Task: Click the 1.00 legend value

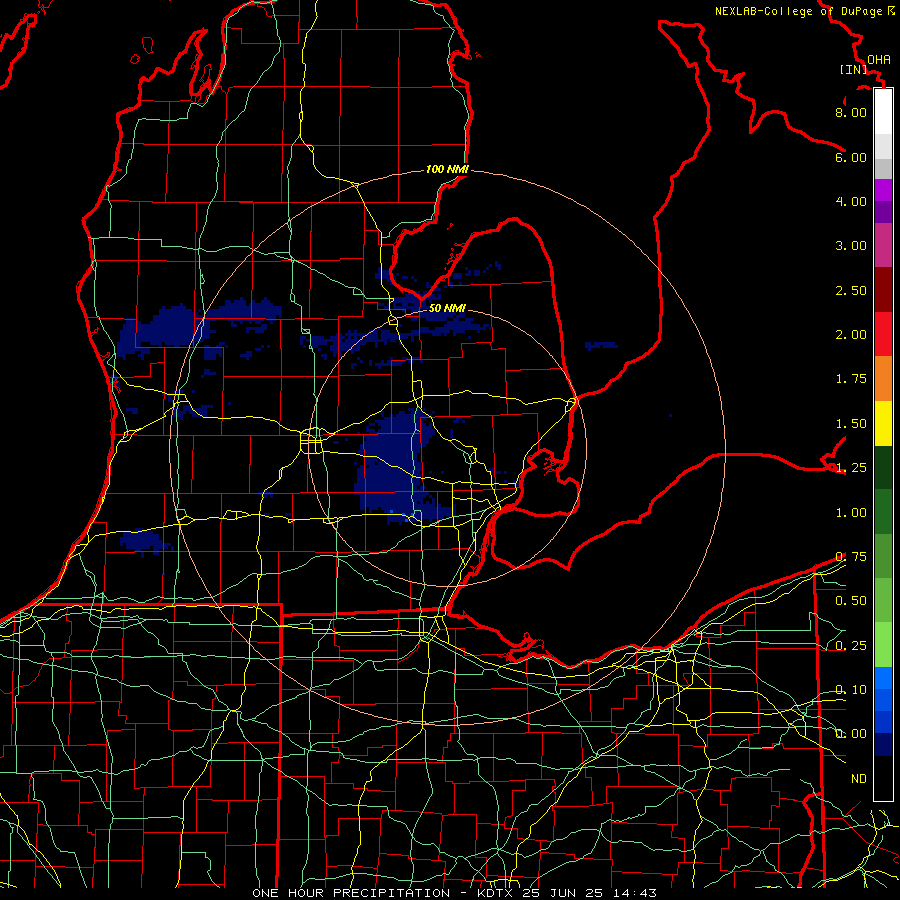Action: click(x=851, y=513)
